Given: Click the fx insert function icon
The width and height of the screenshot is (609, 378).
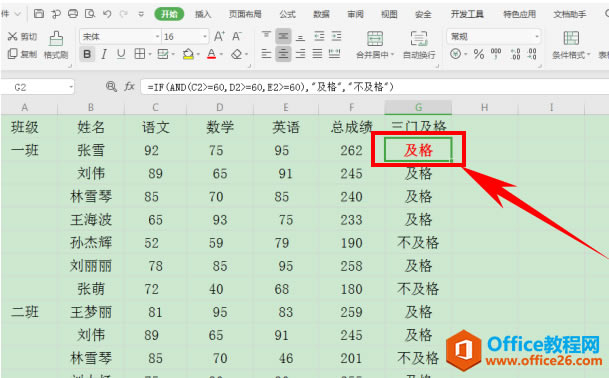Looking at the screenshot, I should 129,87.
